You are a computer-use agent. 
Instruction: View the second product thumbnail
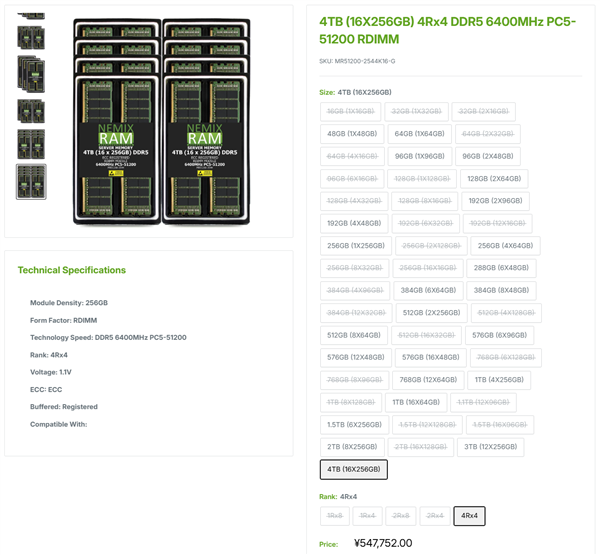[31, 37]
